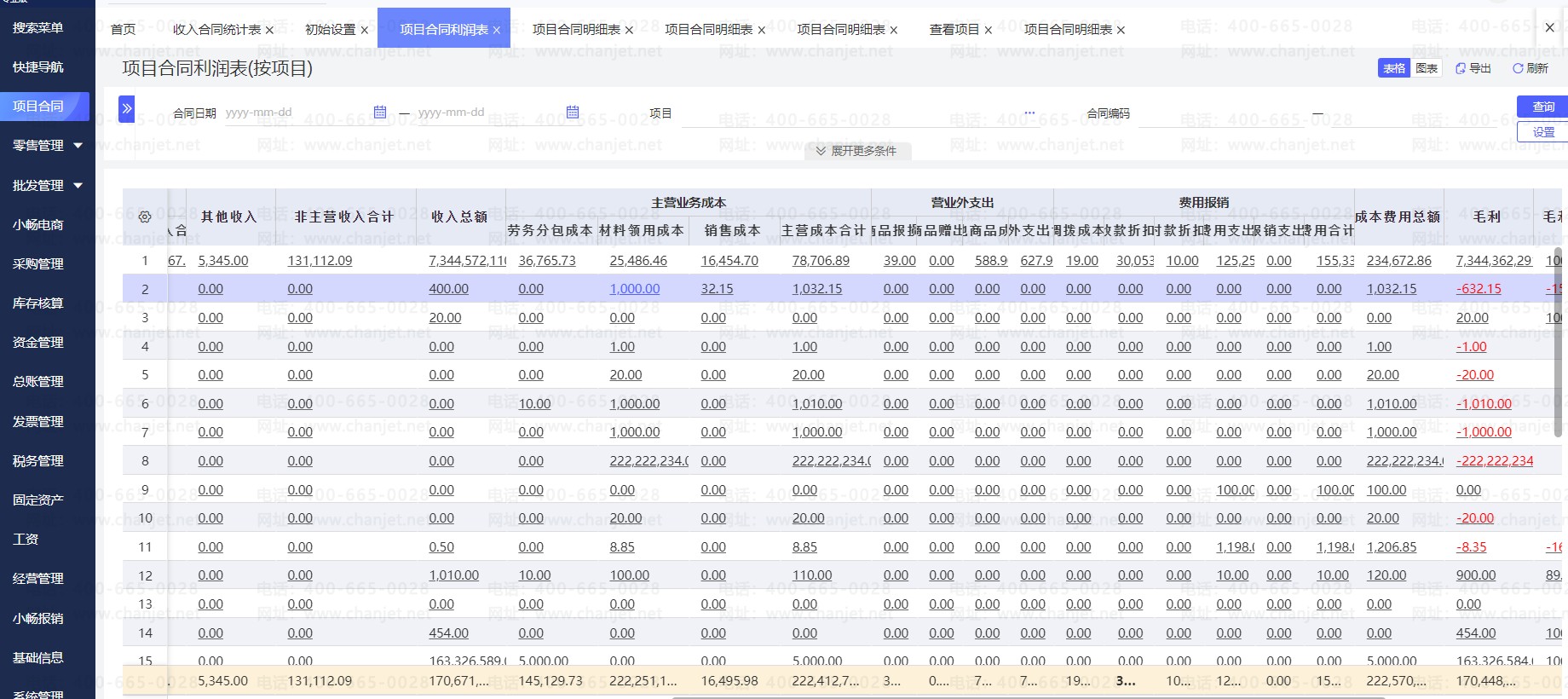The height and width of the screenshot is (699, 1568).
Task: Open the end date calendar picker
Action: click(573, 113)
